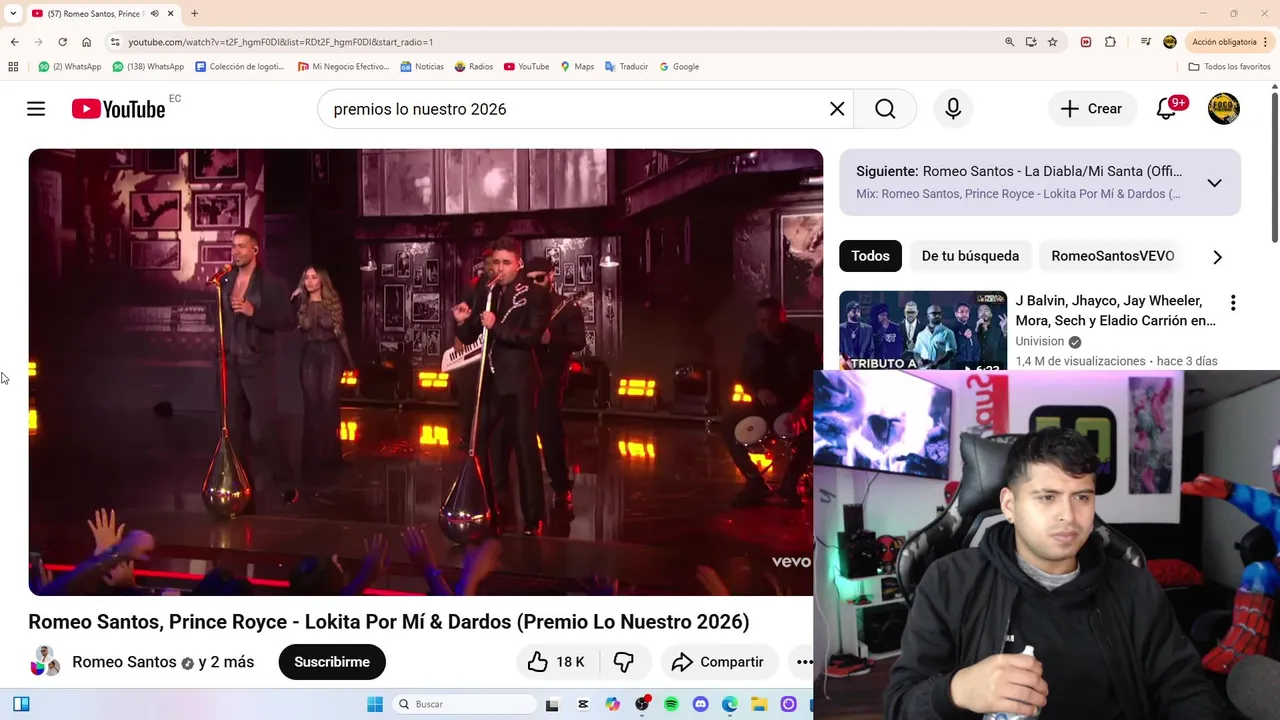The width and height of the screenshot is (1280, 720).
Task: Open the zoom magnifier in address bar
Action: [1009, 42]
